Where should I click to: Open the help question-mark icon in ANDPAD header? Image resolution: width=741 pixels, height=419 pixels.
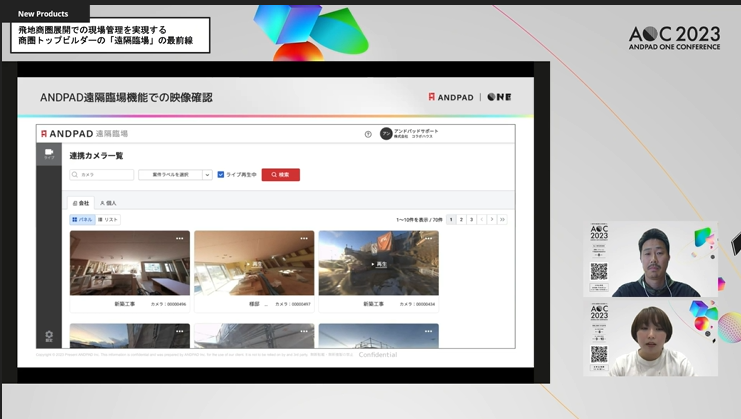tap(368, 134)
